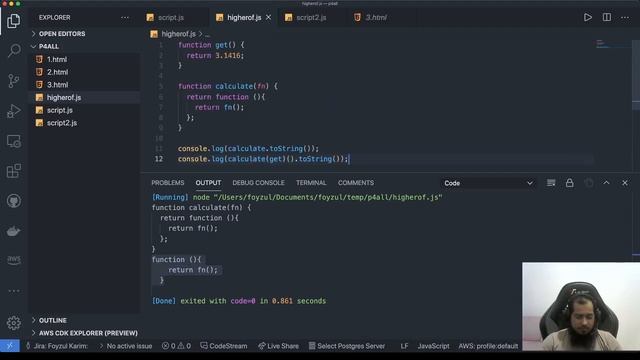Open the Search view in the activity bar

(14, 51)
